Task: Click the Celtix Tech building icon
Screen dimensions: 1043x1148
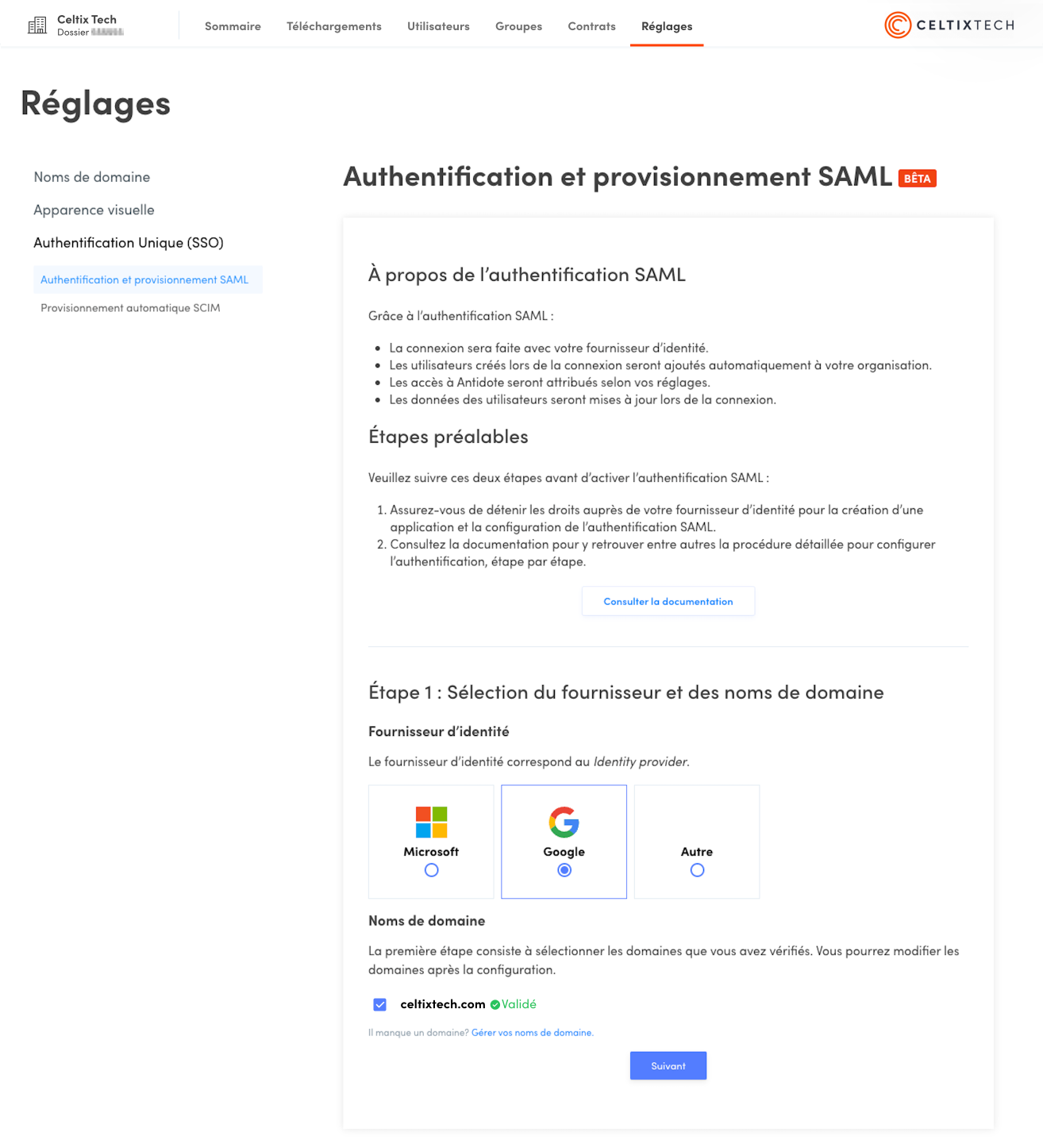Action: (37, 25)
